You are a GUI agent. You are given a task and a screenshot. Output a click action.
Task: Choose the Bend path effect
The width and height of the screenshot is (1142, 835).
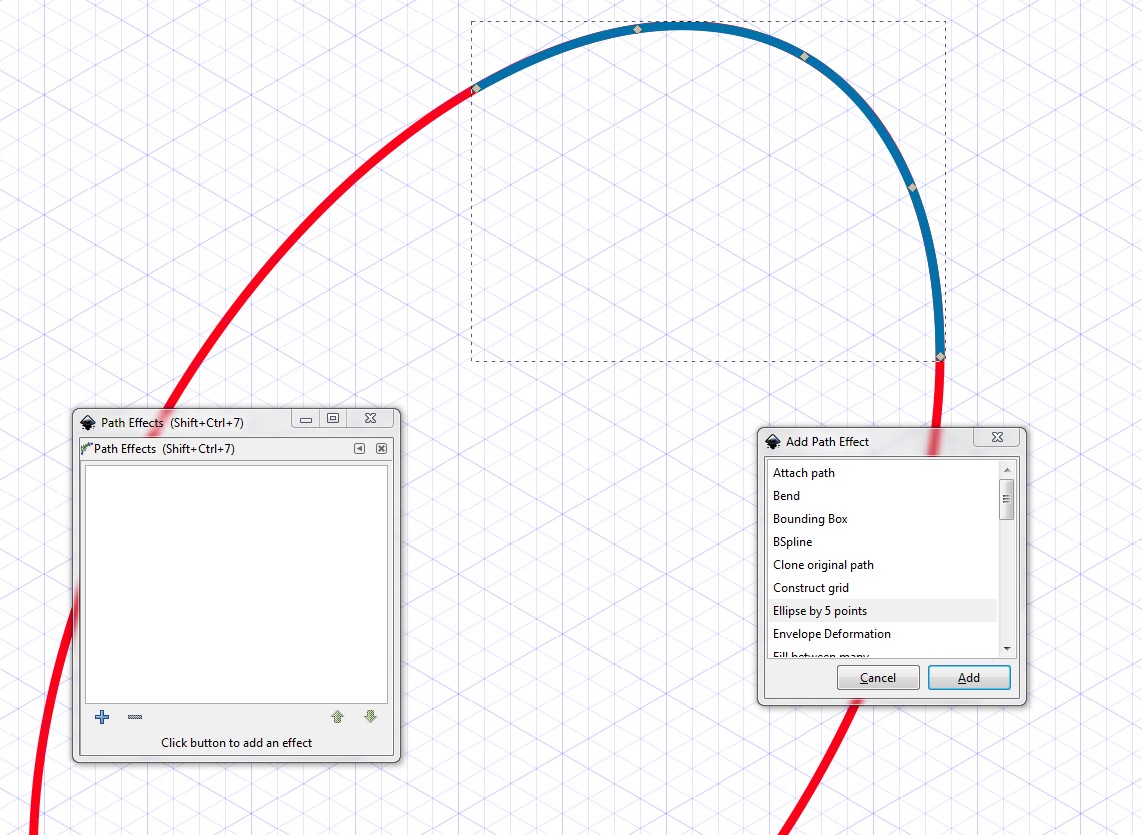(786, 496)
